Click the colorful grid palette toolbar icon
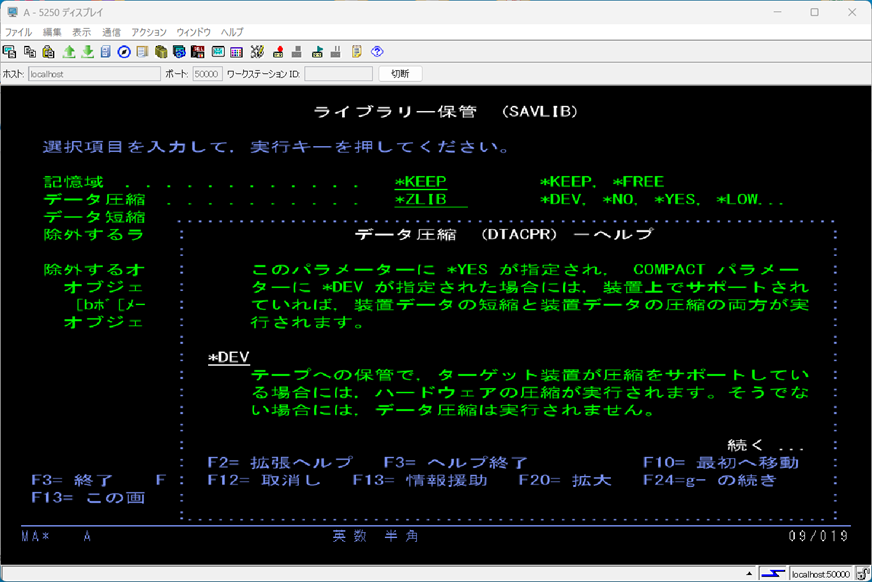 pos(236,52)
